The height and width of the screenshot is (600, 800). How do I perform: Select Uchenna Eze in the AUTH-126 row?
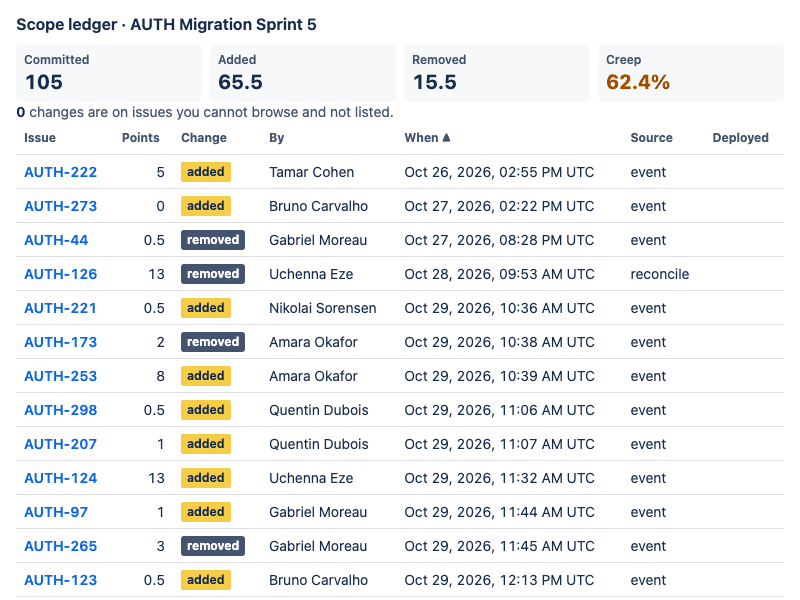(x=311, y=274)
